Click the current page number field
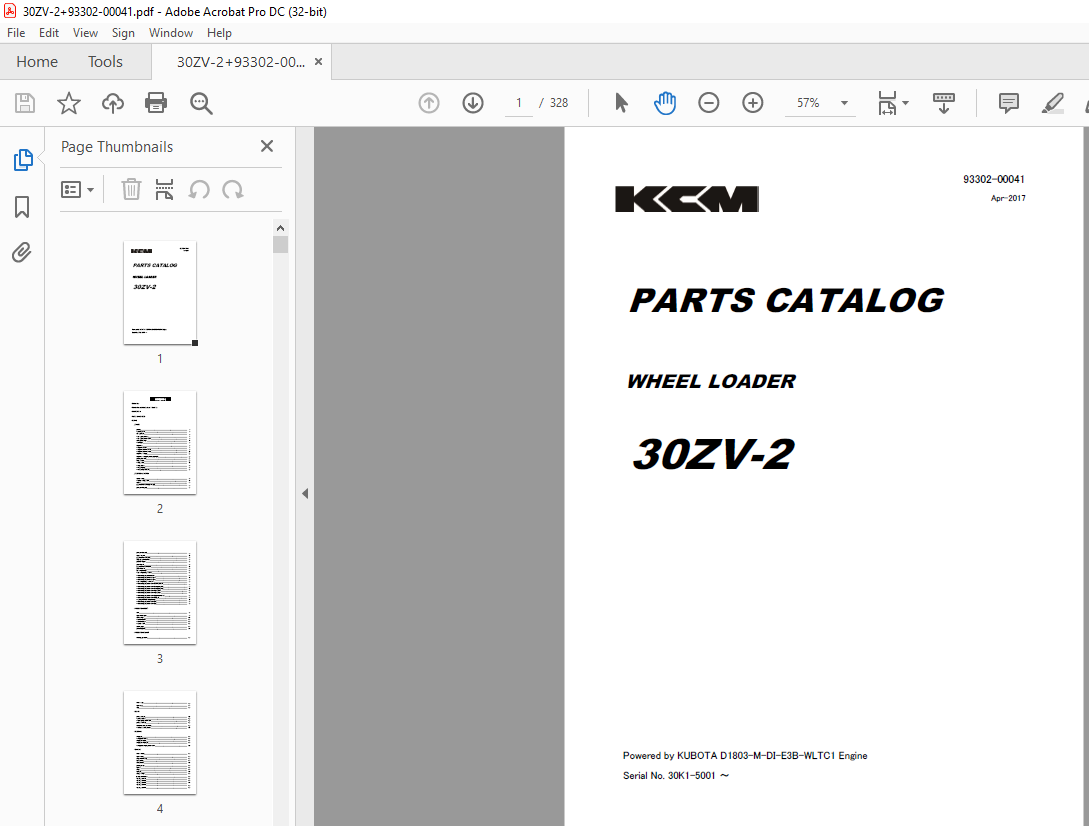 [x=518, y=103]
